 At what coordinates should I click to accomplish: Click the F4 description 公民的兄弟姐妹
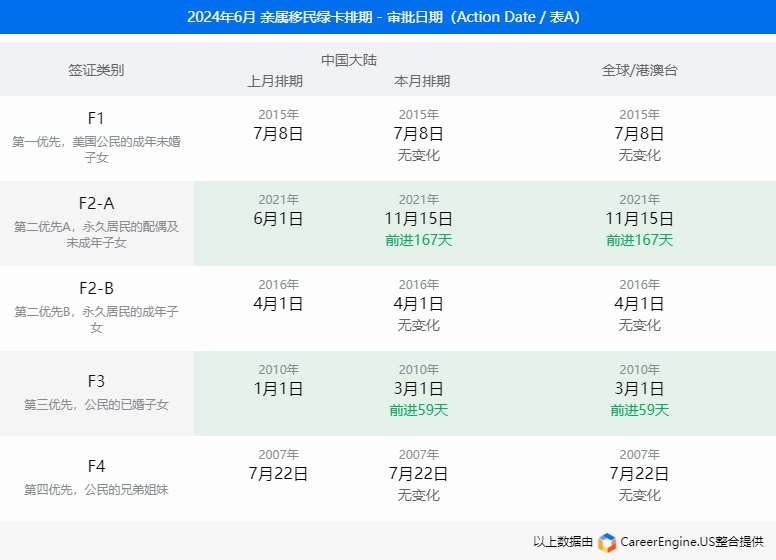click(97, 490)
